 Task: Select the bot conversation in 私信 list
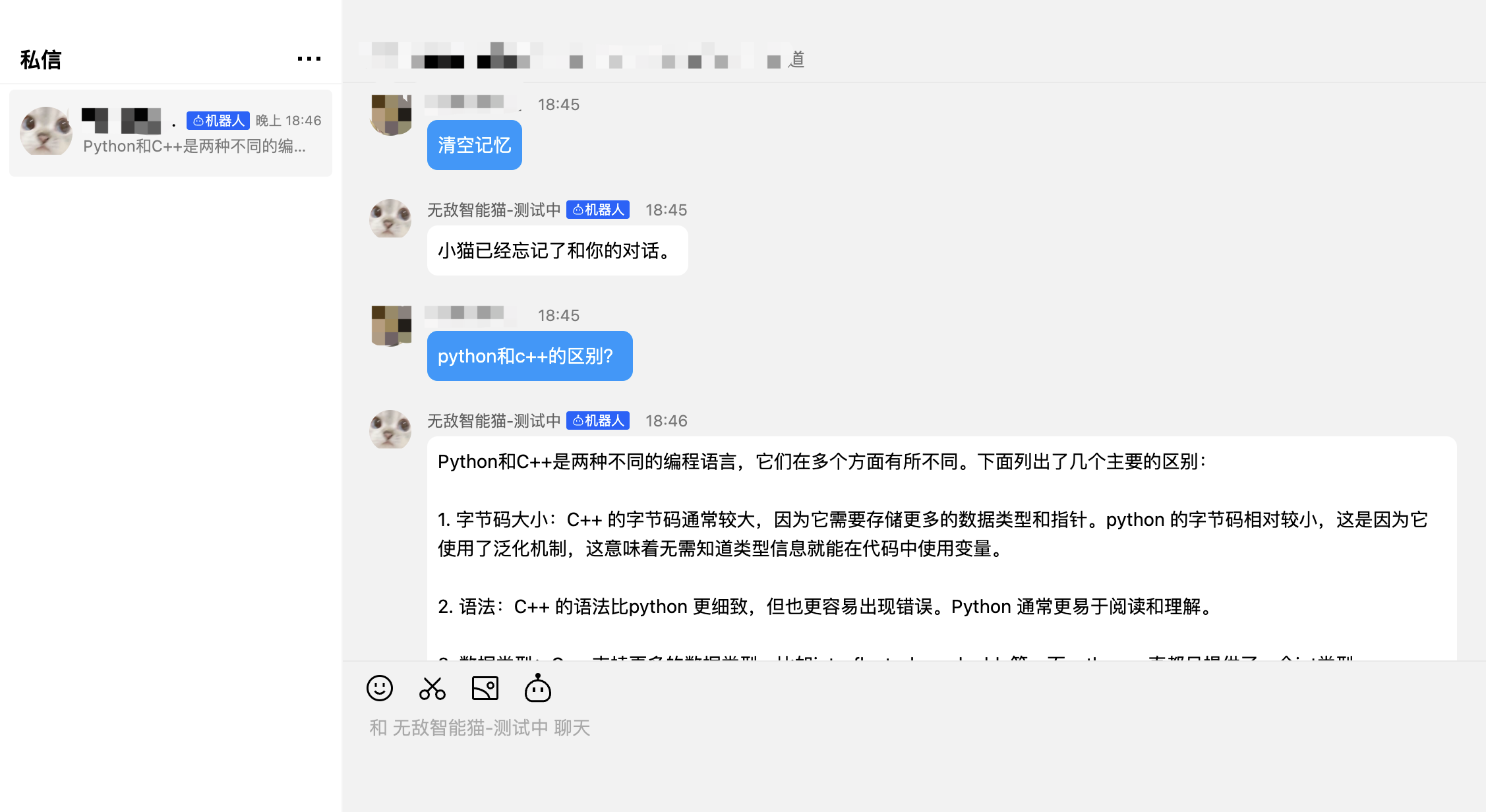[x=171, y=132]
